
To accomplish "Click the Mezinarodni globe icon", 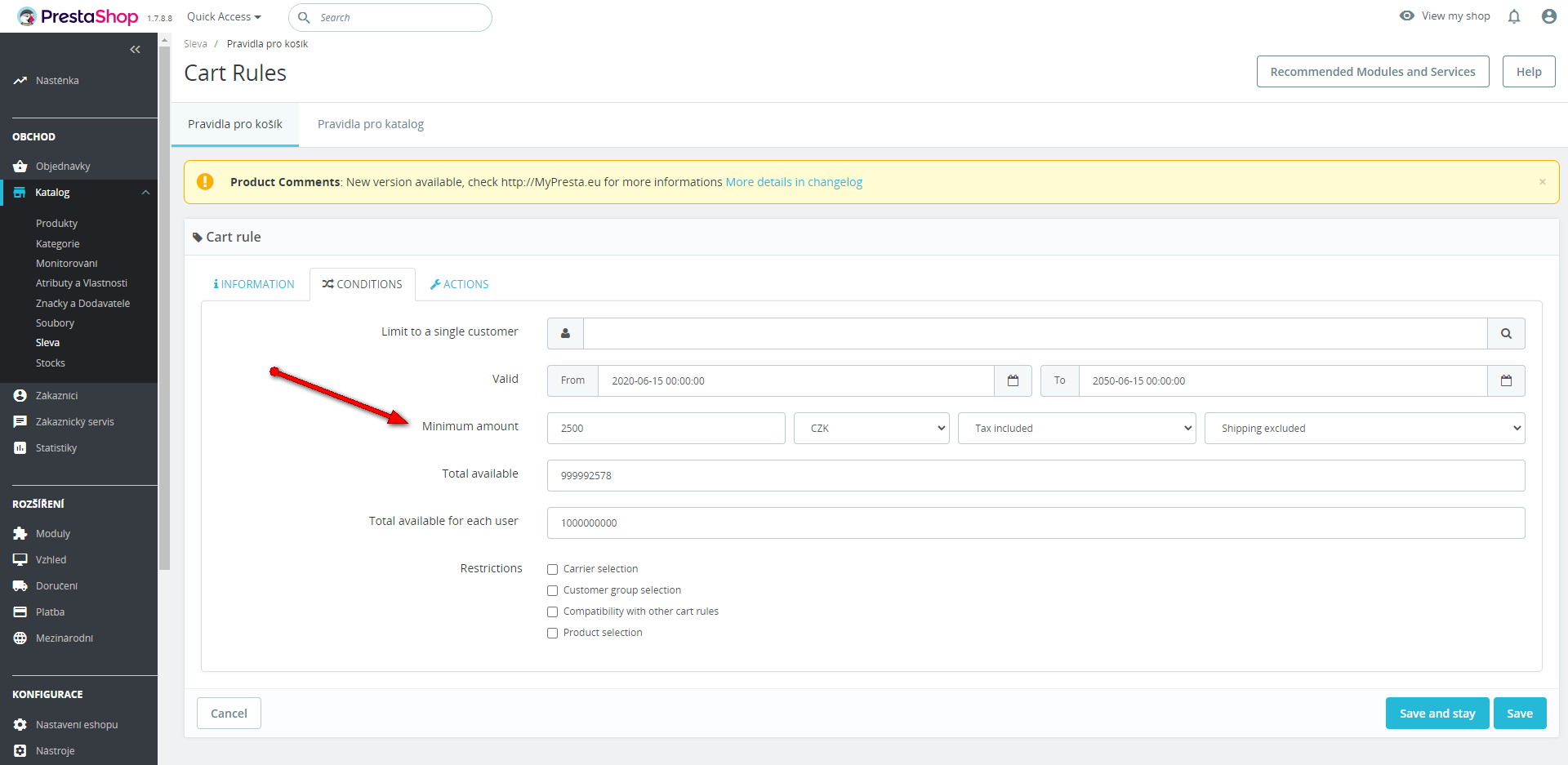I will pyautogui.click(x=20, y=638).
